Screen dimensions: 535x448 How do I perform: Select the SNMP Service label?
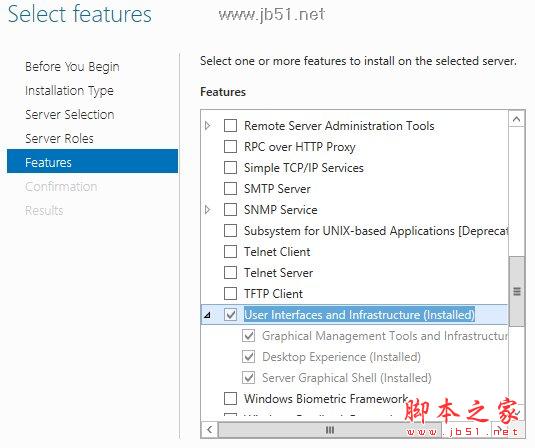(280, 209)
